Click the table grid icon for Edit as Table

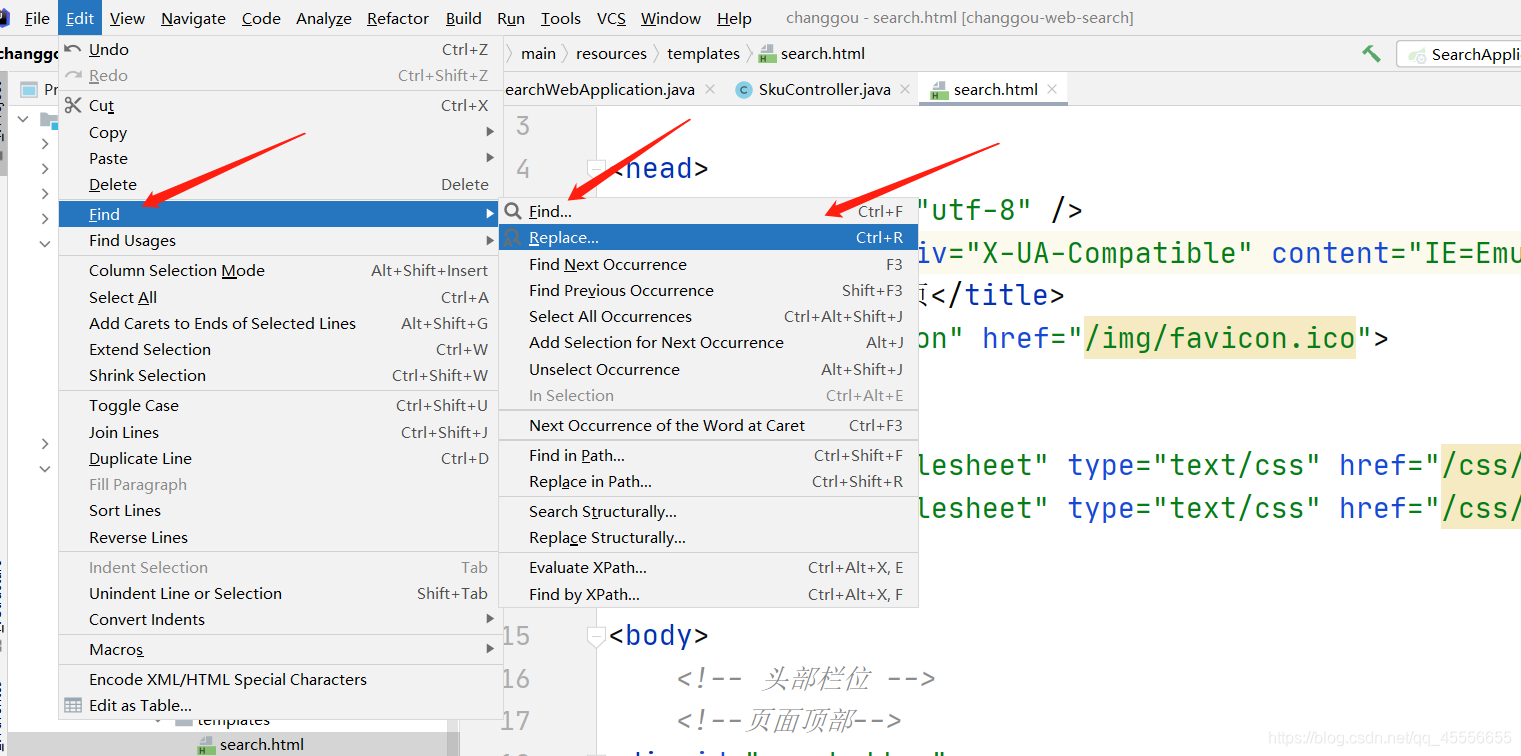point(73,705)
